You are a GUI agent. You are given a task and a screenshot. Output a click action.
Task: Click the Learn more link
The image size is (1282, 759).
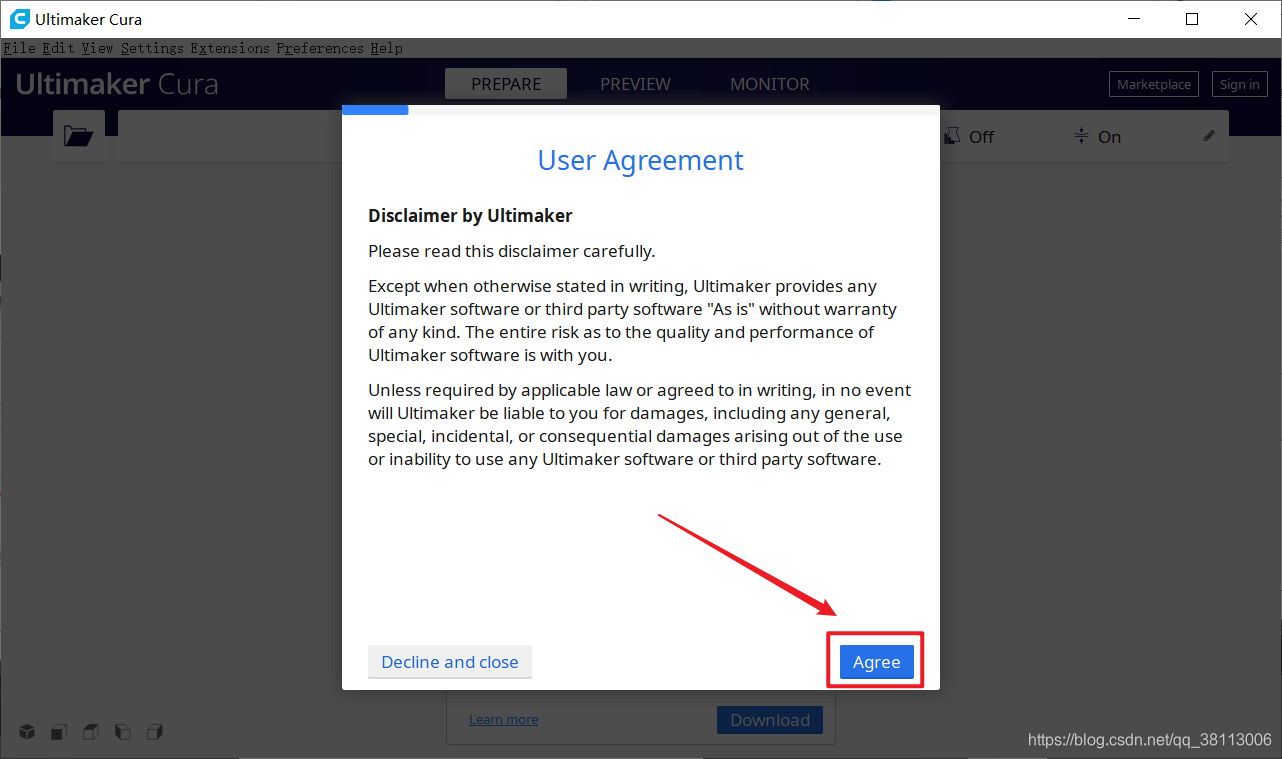point(504,719)
